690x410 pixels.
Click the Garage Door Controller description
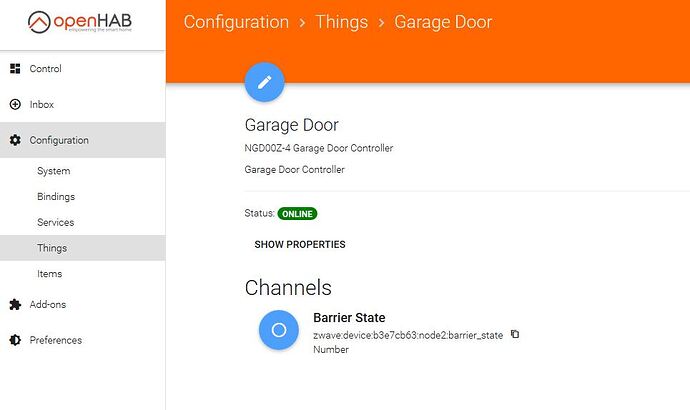[x=294, y=169]
